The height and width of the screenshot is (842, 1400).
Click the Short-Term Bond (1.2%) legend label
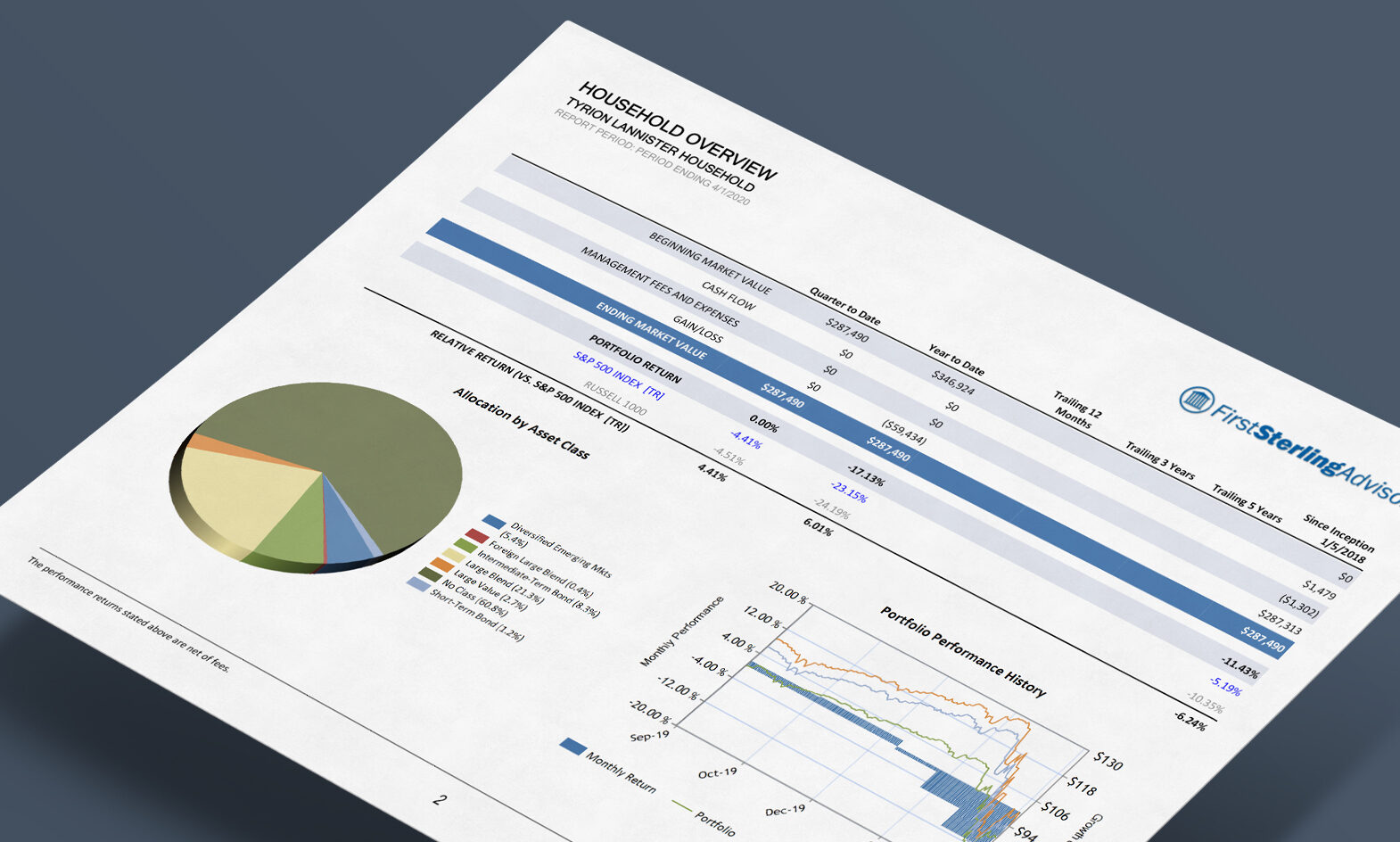tap(476, 615)
